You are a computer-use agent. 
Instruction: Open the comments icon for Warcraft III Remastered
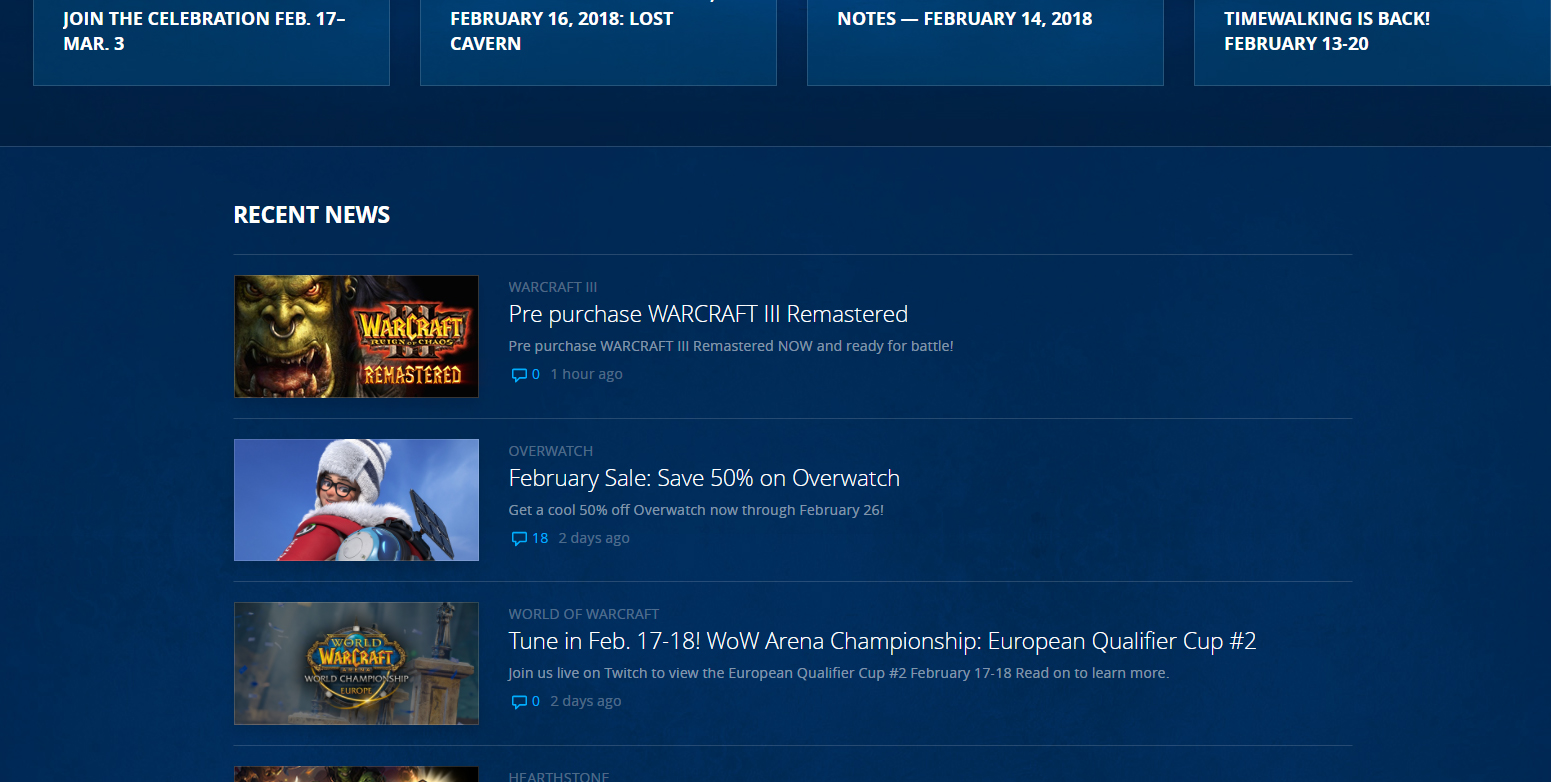tap(519, 375)
